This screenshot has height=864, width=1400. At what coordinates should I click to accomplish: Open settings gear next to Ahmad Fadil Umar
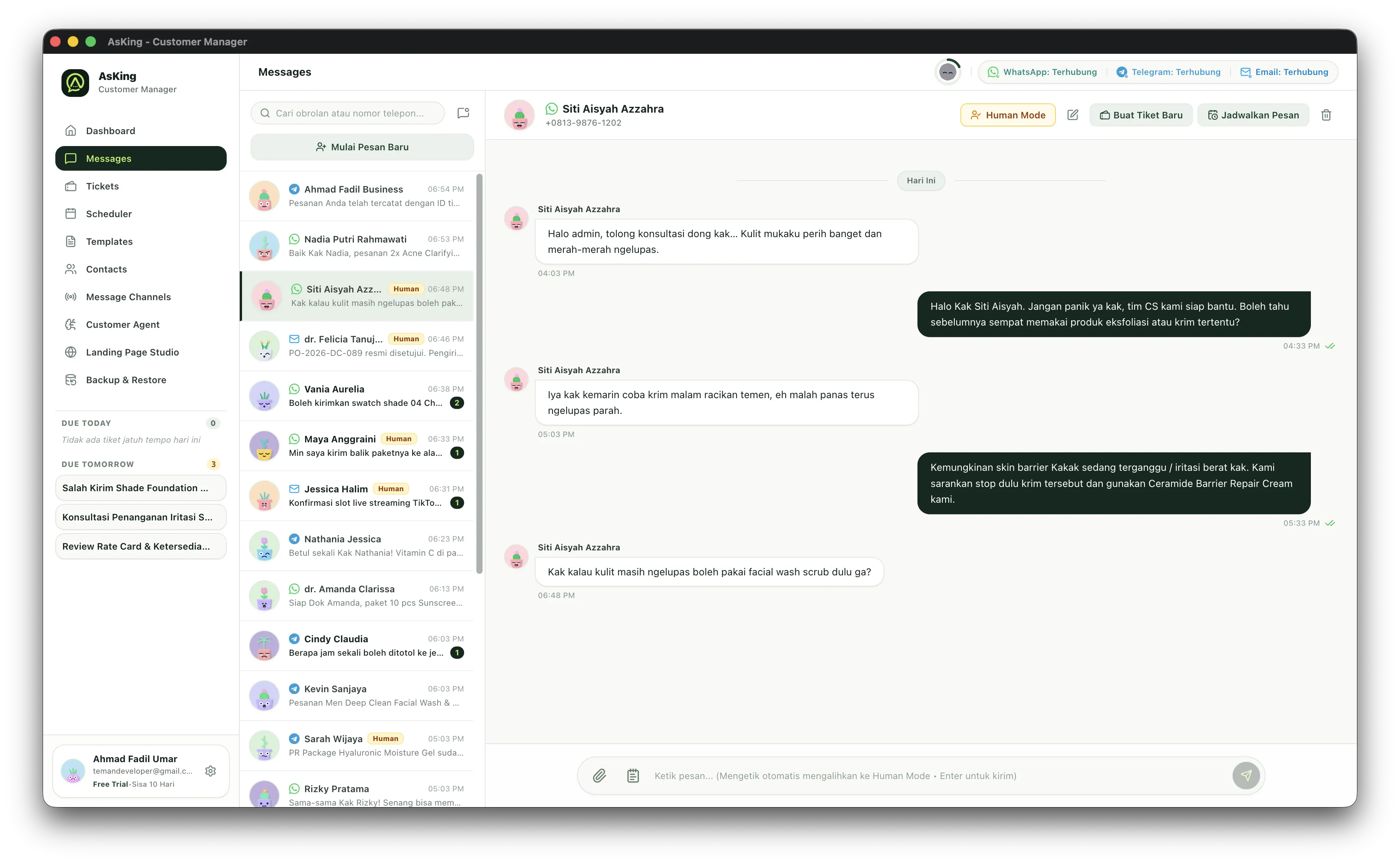(x=210, y=771)
